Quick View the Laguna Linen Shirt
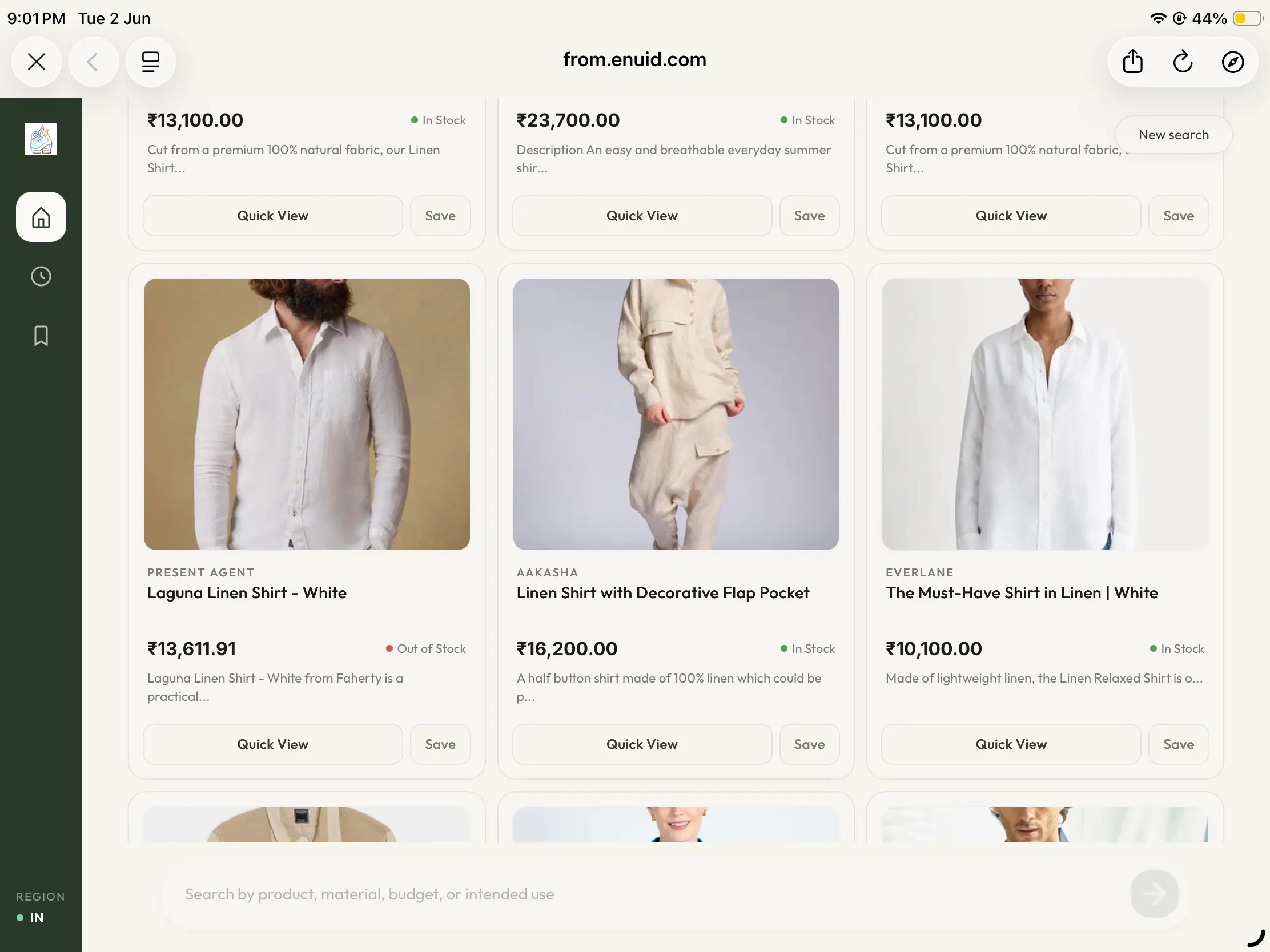This screenshot has height=952, width=1270. tap(273, 744)
